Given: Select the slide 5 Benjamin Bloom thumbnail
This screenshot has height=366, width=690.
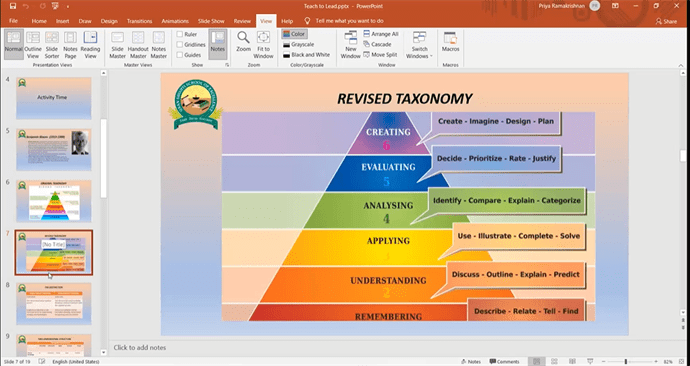Looking at the screenshot, I should click(x=54, y=150).
